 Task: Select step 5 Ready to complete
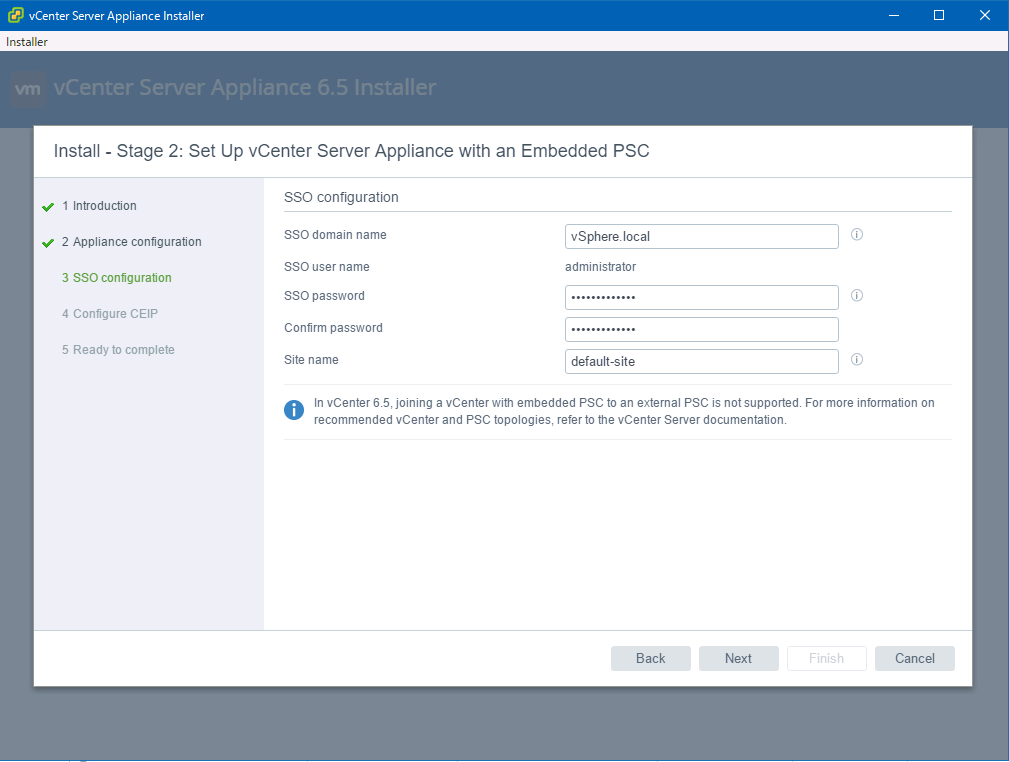tap(118, 350)
